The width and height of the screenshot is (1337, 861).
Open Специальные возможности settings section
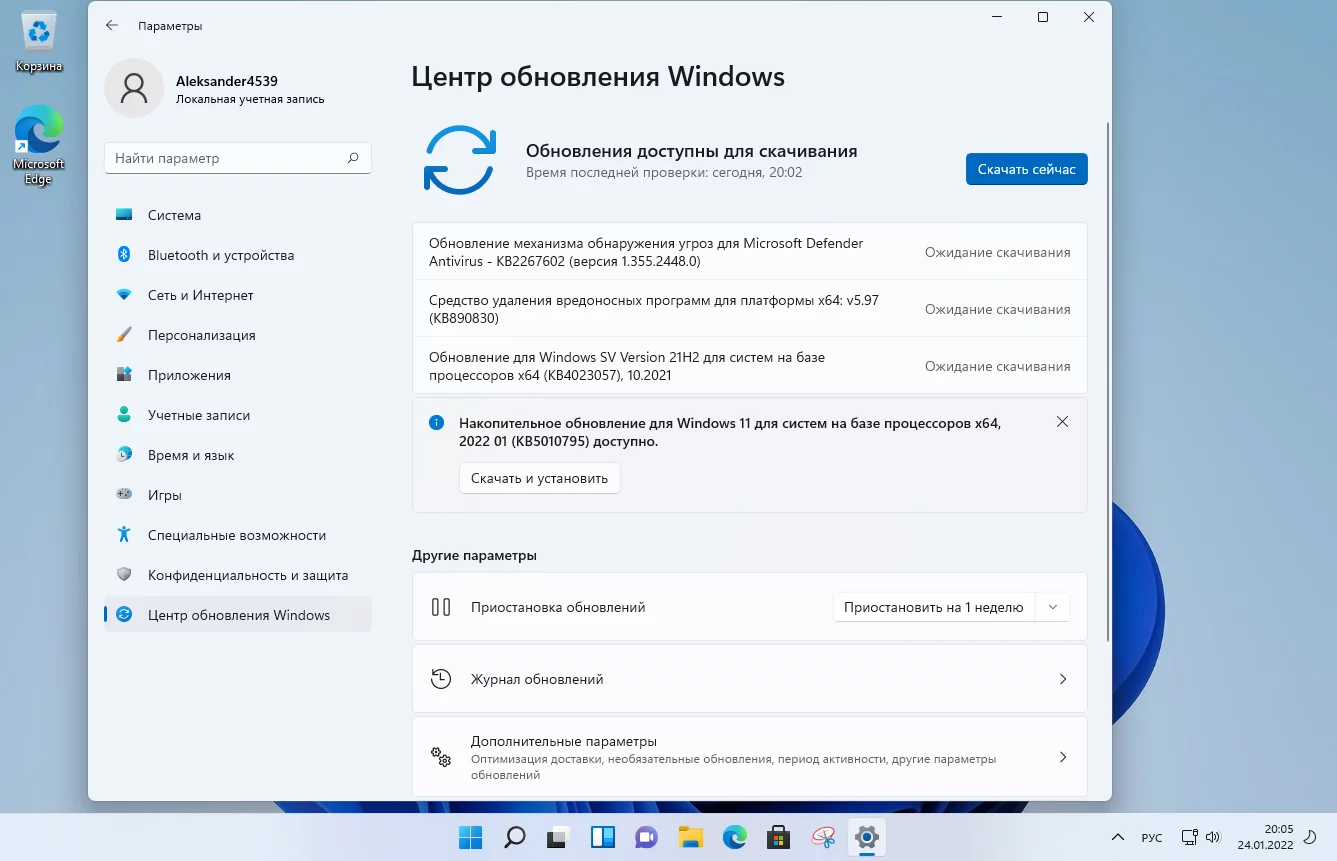[x=238, y=535]
